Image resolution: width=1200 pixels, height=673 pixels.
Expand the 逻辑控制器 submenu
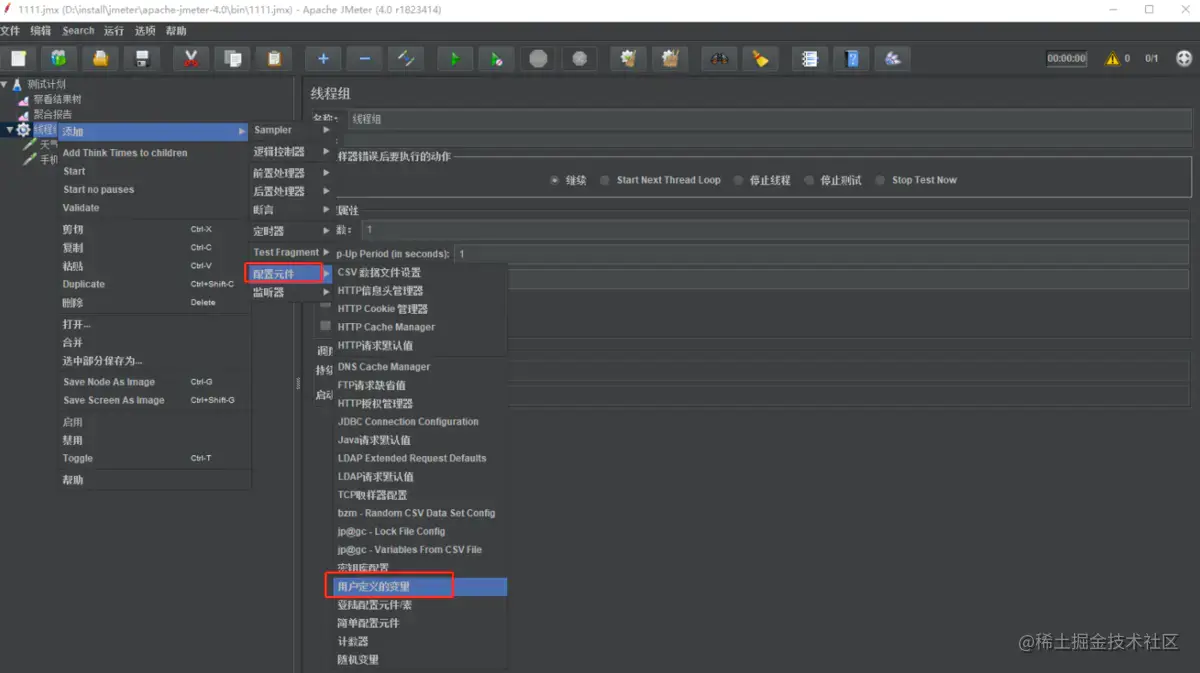click(291, 152)
